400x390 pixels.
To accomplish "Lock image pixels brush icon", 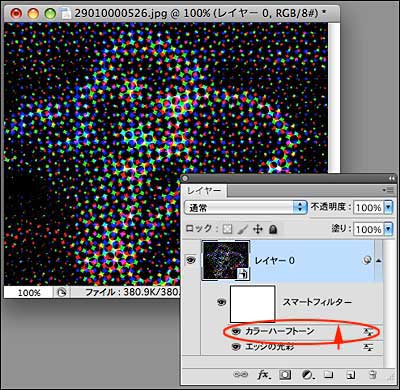I will pos(243,229).
